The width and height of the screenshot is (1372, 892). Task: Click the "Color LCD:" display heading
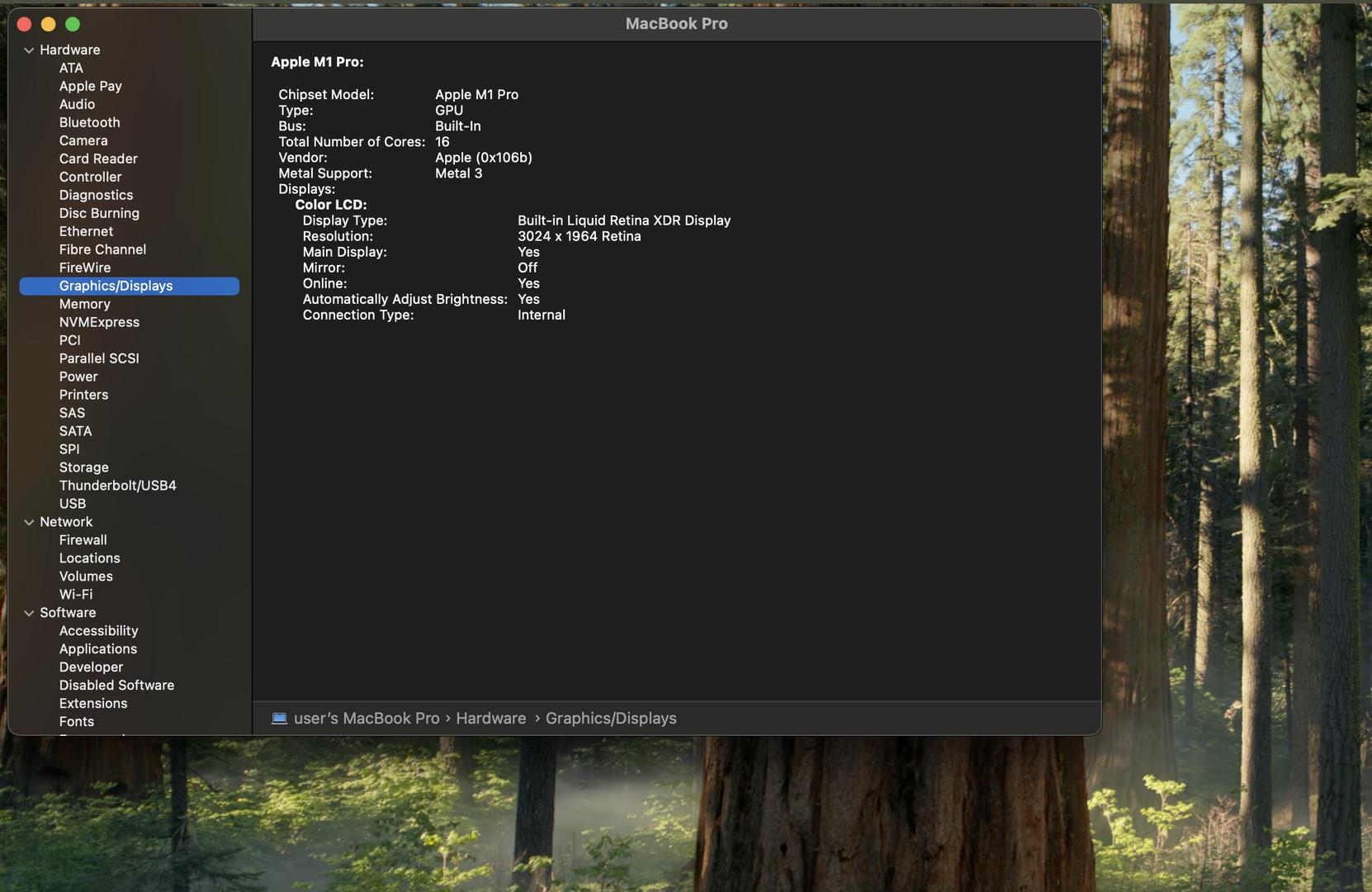click(330, 205)
